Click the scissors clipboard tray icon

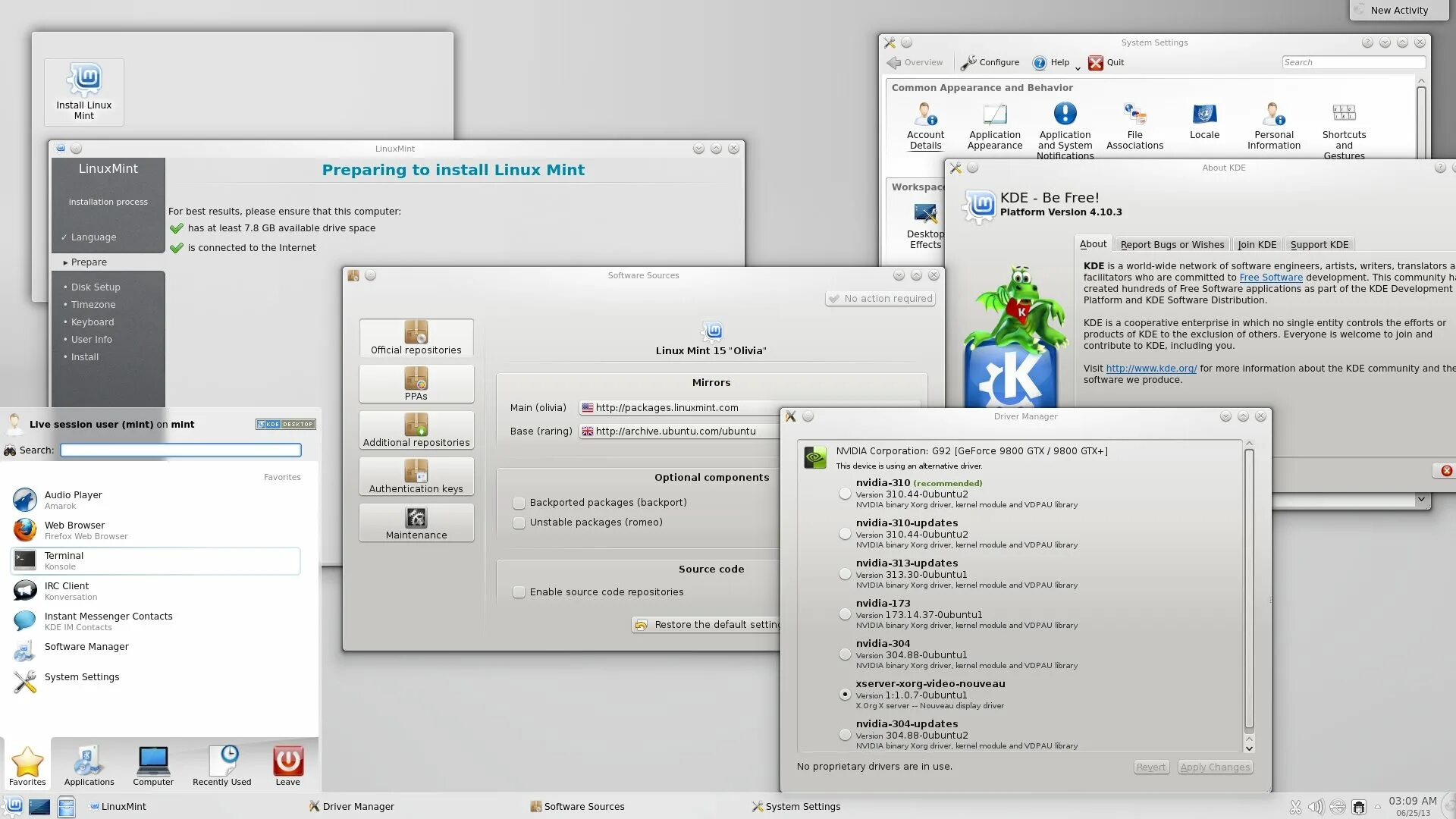tap(1295, 807)
